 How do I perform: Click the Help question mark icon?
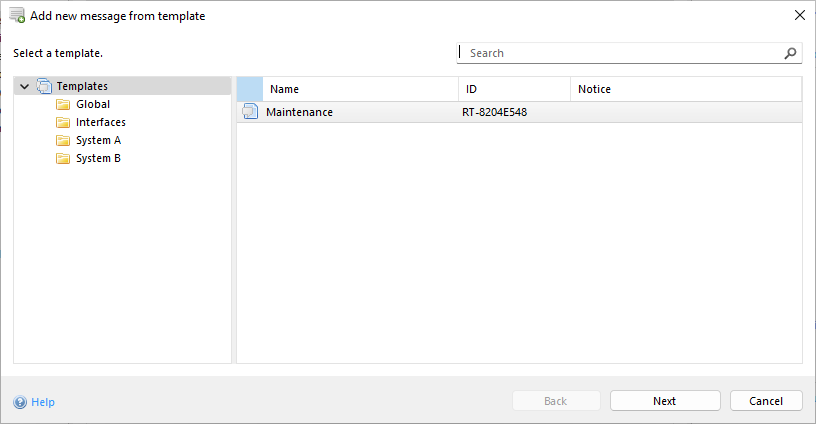[20, 402]
